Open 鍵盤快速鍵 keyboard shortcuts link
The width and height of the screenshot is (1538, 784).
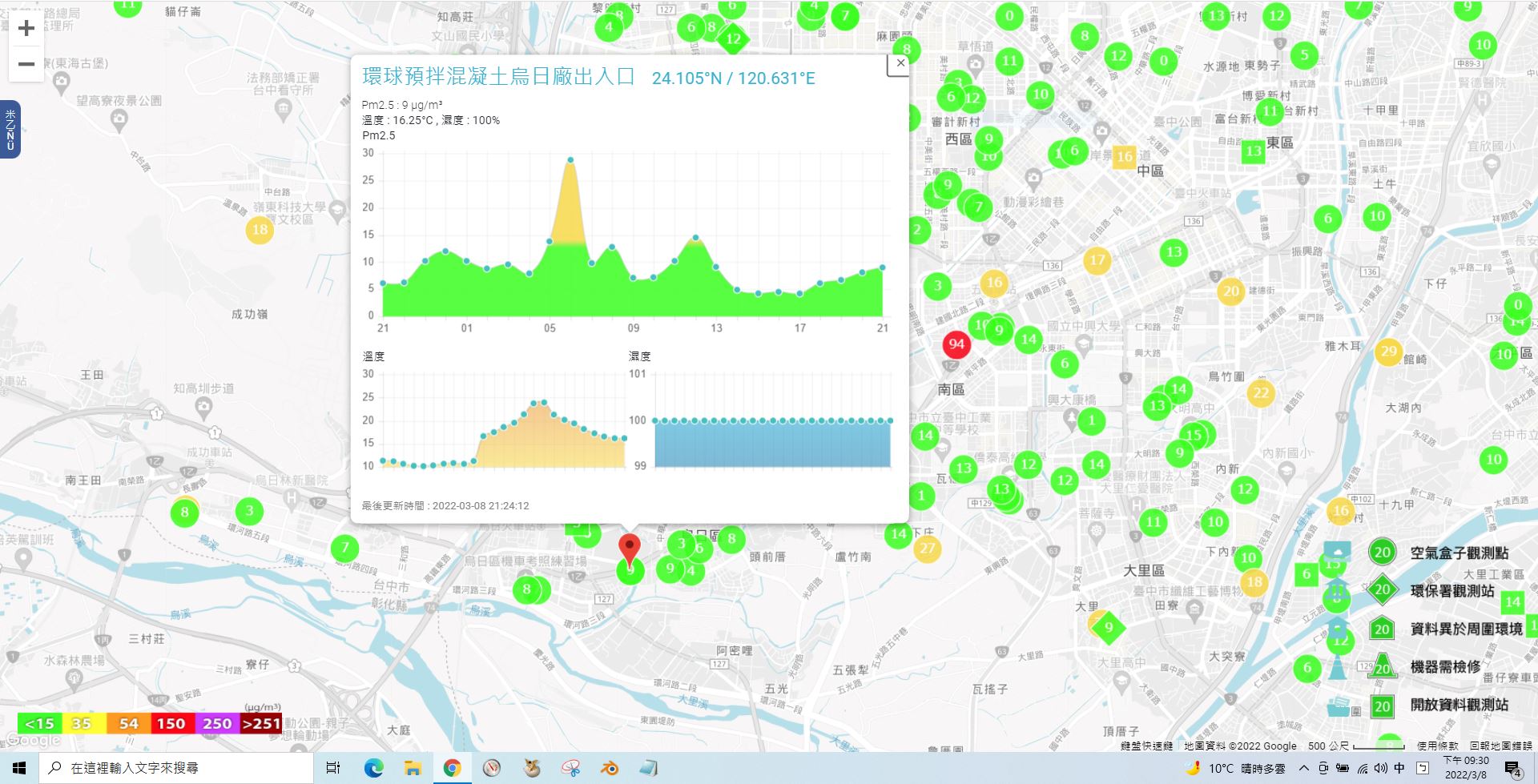[1147, 746]
